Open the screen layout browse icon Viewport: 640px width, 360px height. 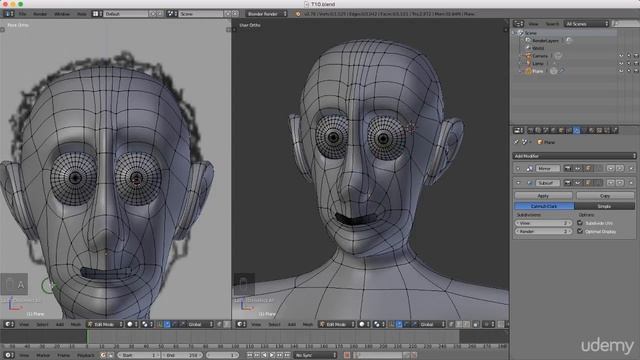tap(96, 13)
